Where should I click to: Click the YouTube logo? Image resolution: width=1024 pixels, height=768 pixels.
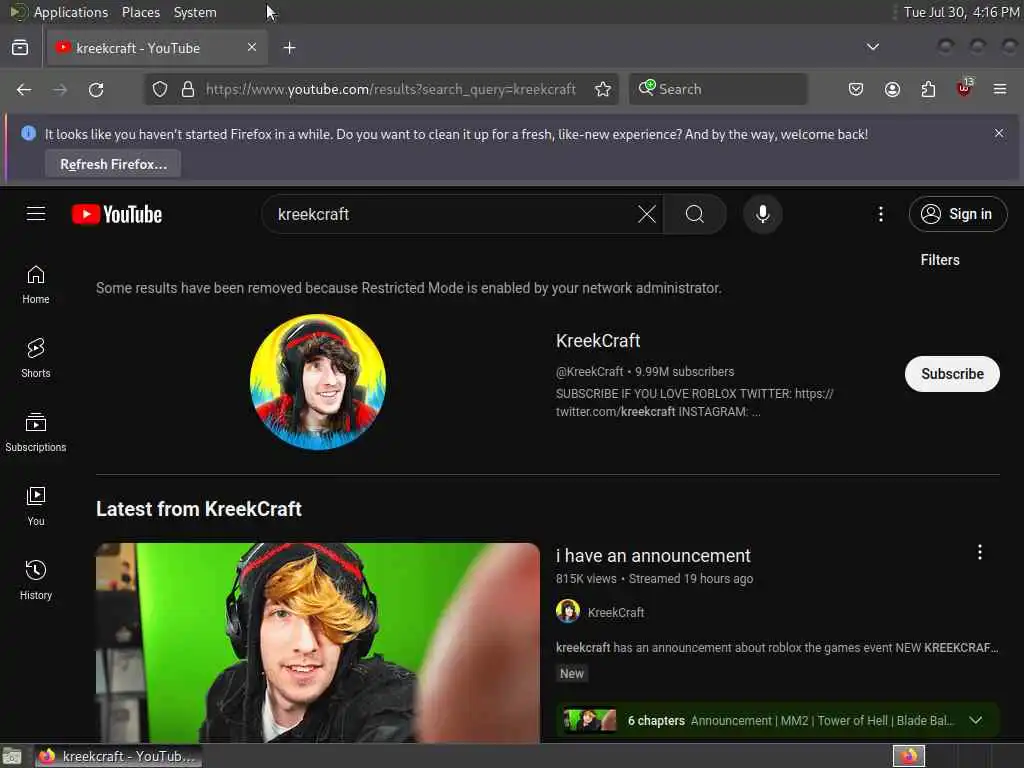click(x=117, y=214)
